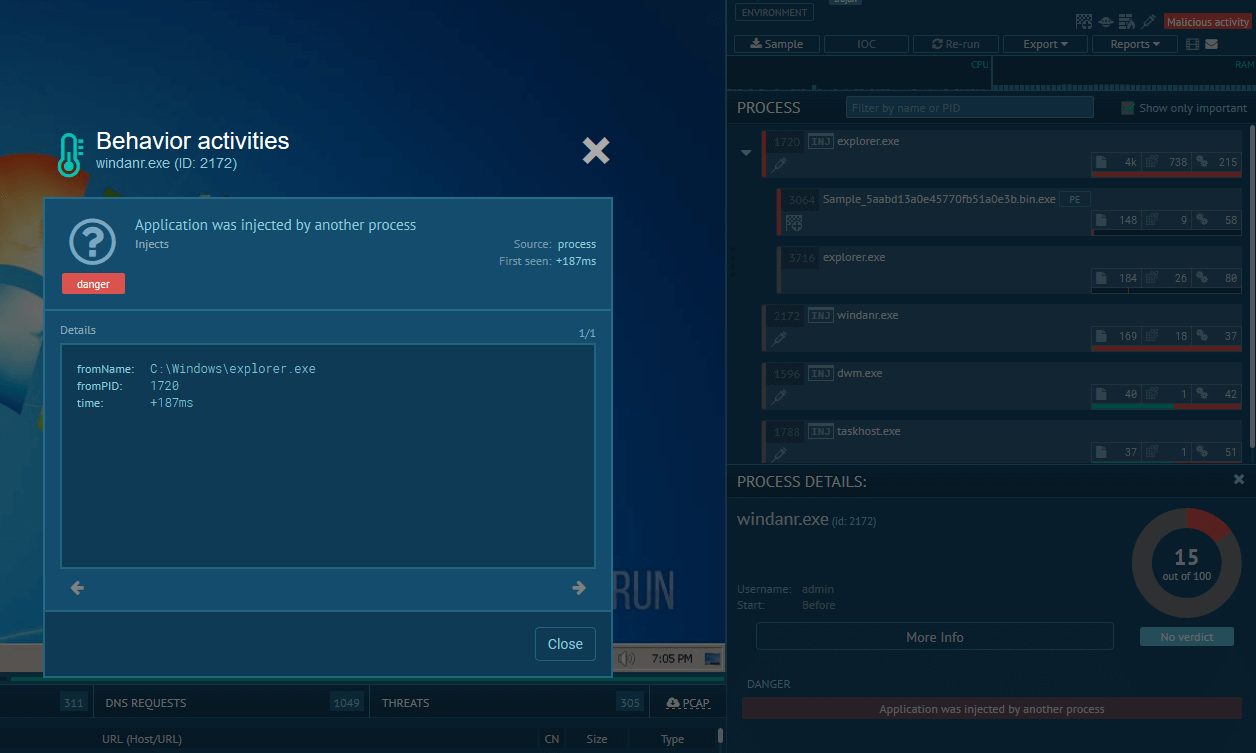Go to previous detail with left arrow
The image size is (1256, 753).
[77, 588]
